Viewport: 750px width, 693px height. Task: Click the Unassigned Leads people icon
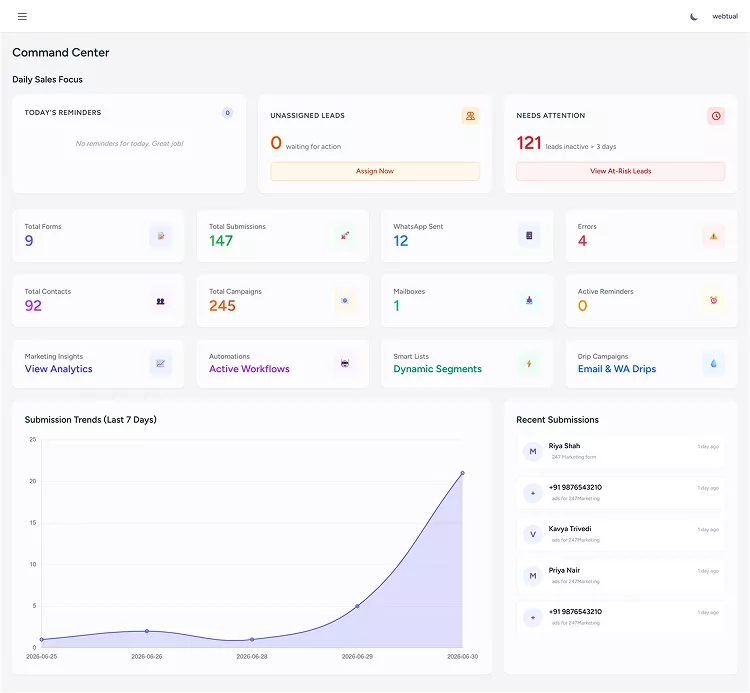tap(470, 116)
